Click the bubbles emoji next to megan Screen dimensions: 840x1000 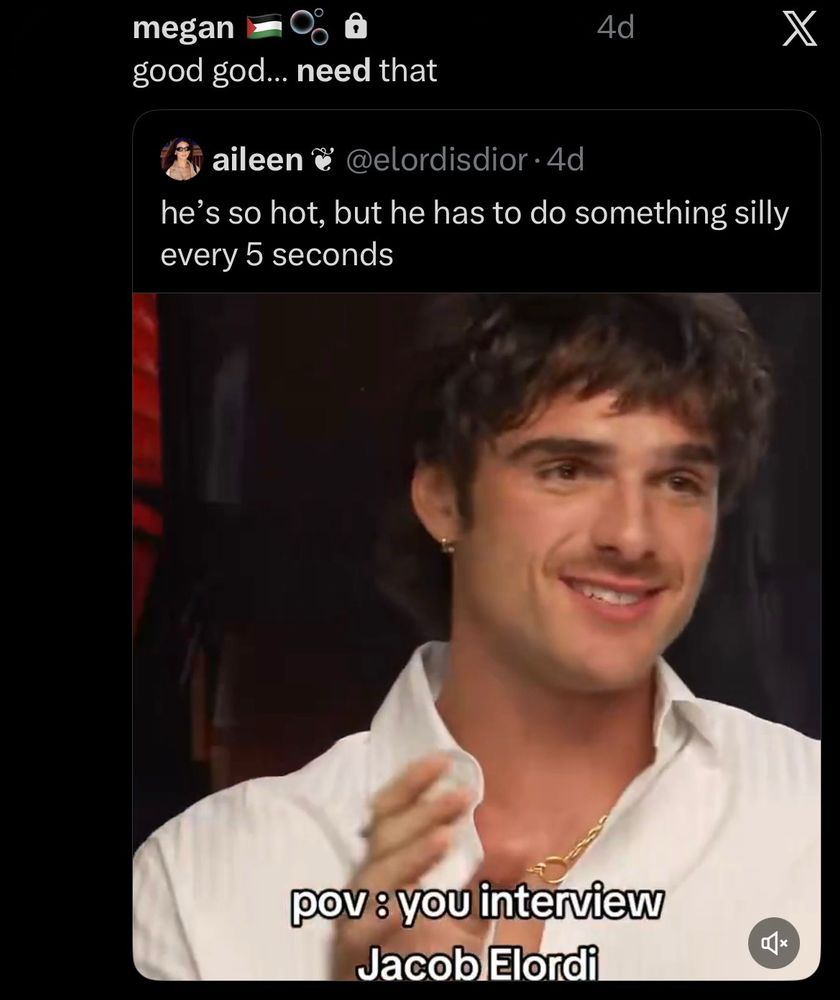pos(310,27)
